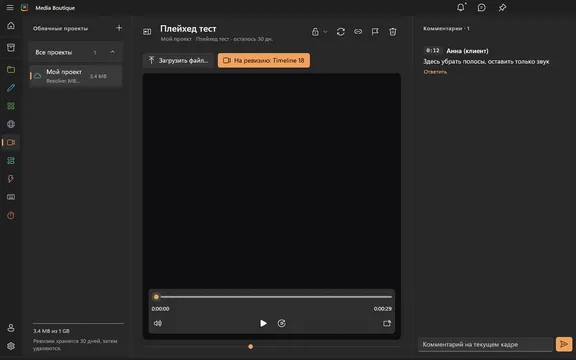Open the pencil sidebar icon
This screenshot has height=360, width=576.
point(11,88)
